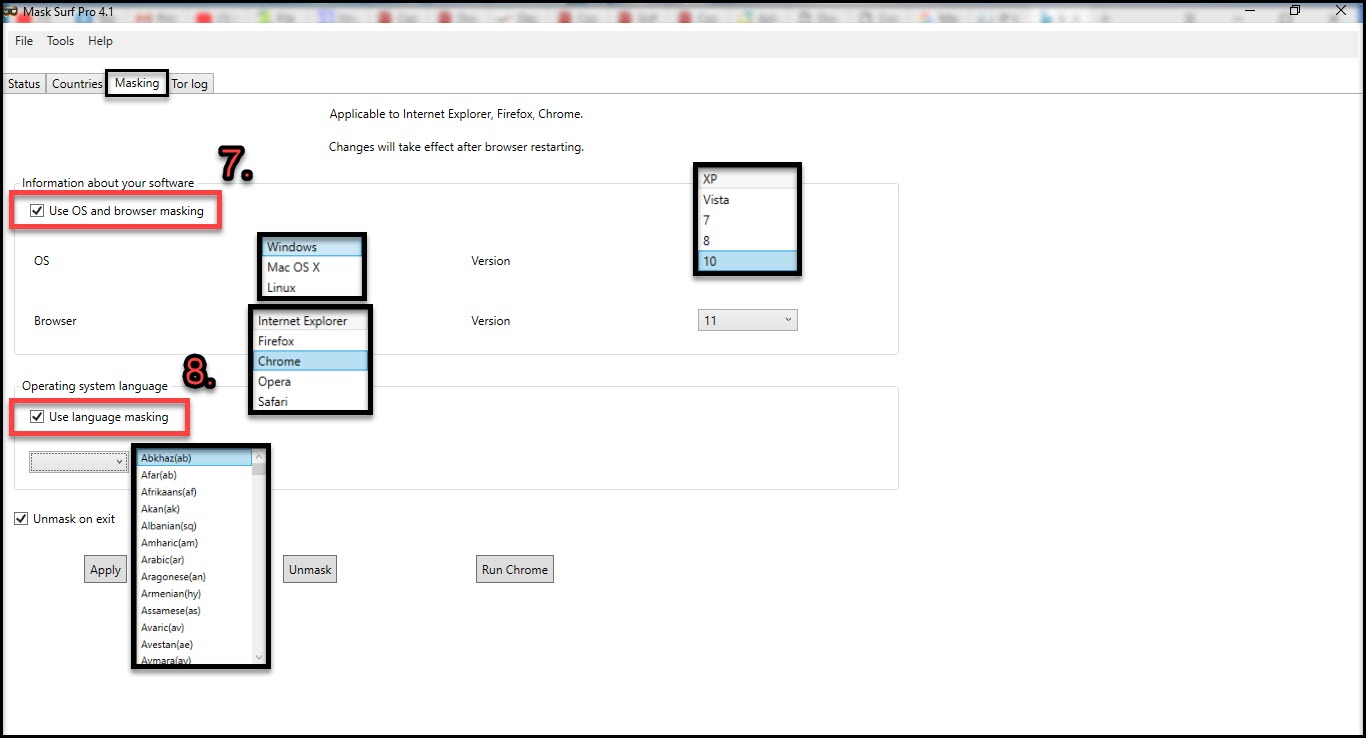Pick 10 in the OS version list
Image resolution: width=1366 pixels, height=738 pixels.
(x=747, y=261)
